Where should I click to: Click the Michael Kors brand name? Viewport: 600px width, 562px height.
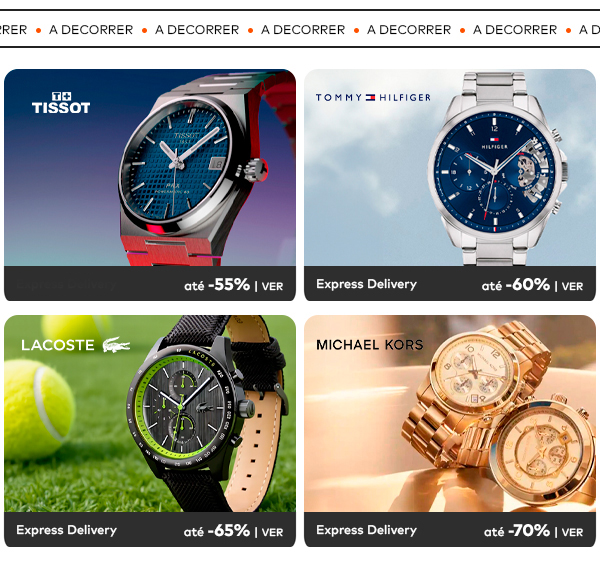pyautogui.click(x=370, y=345)
